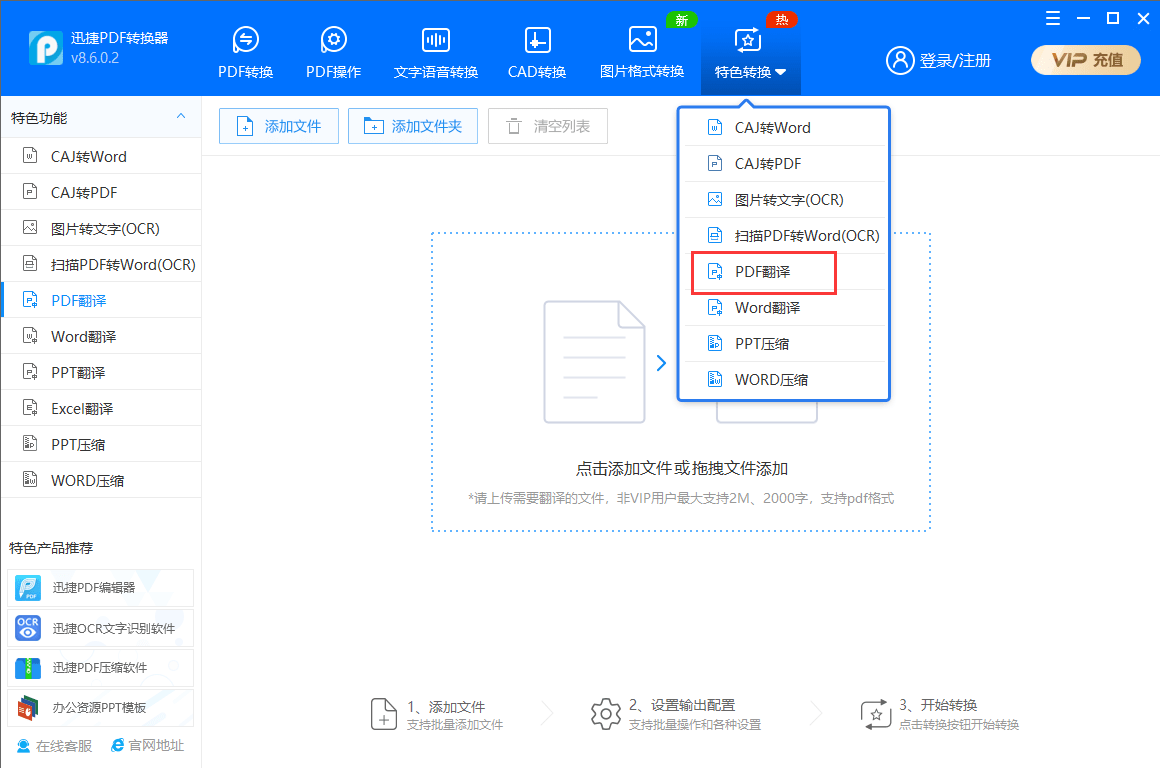The width and height of the screenshot is (1160, 768).
Task: Choose 图片转文字(OCR) from dropdown menu
Action: click(x=784, y=200)
